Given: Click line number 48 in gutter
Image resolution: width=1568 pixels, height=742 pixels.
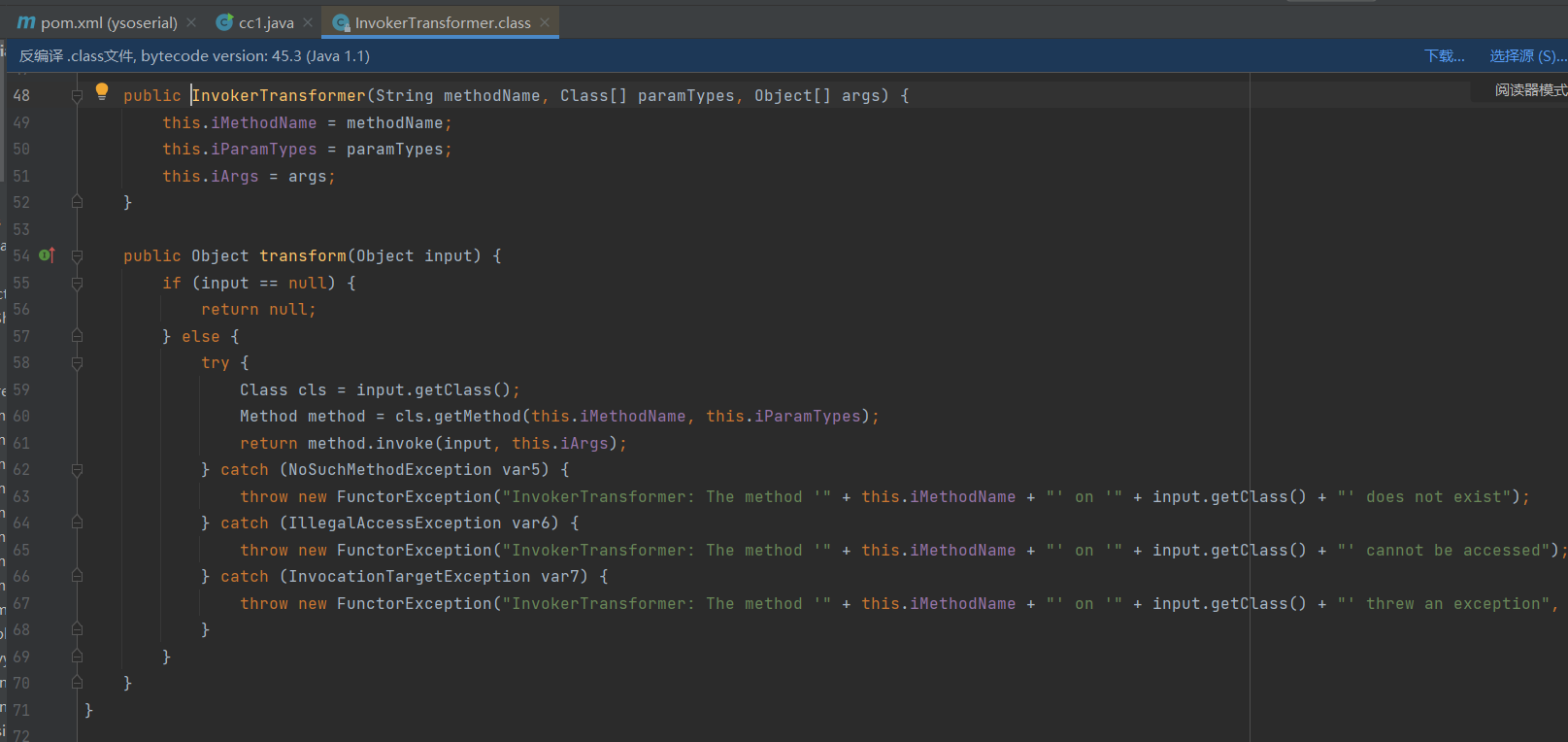Looking at the screenshot, I should [x=21, y=95].
